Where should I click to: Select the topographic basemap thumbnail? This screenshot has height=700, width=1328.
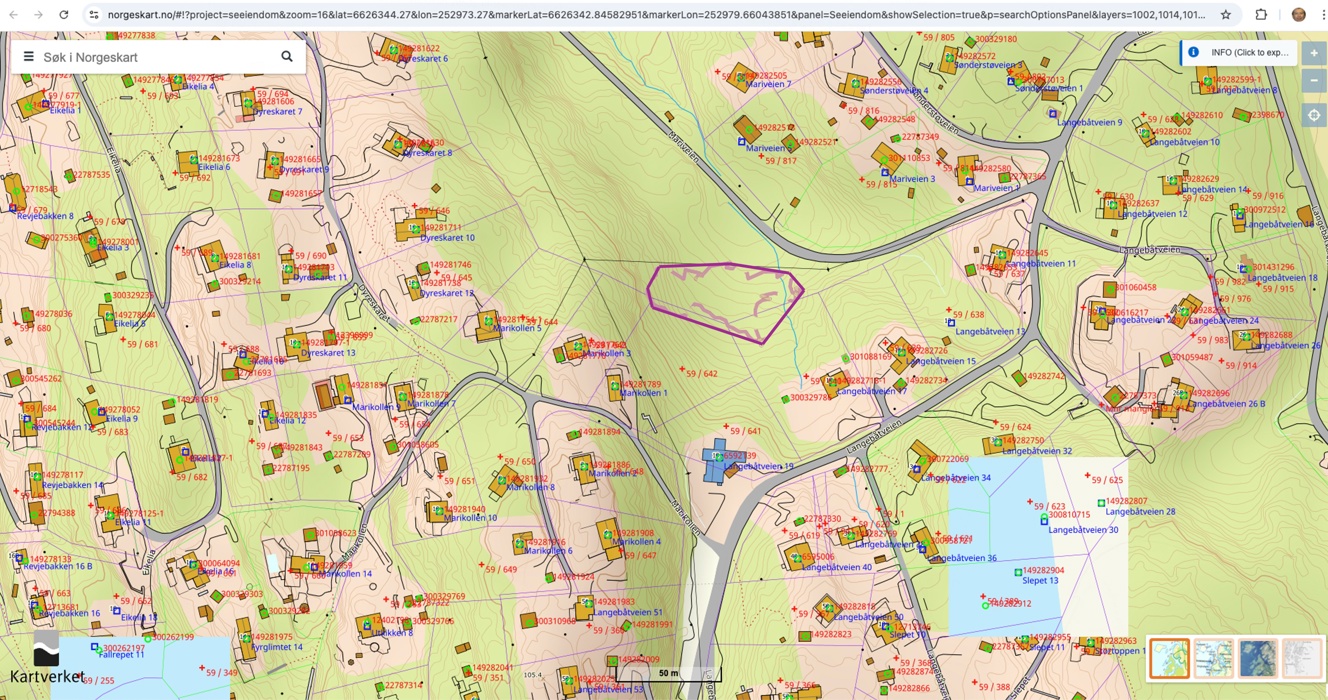point(1169,659)
